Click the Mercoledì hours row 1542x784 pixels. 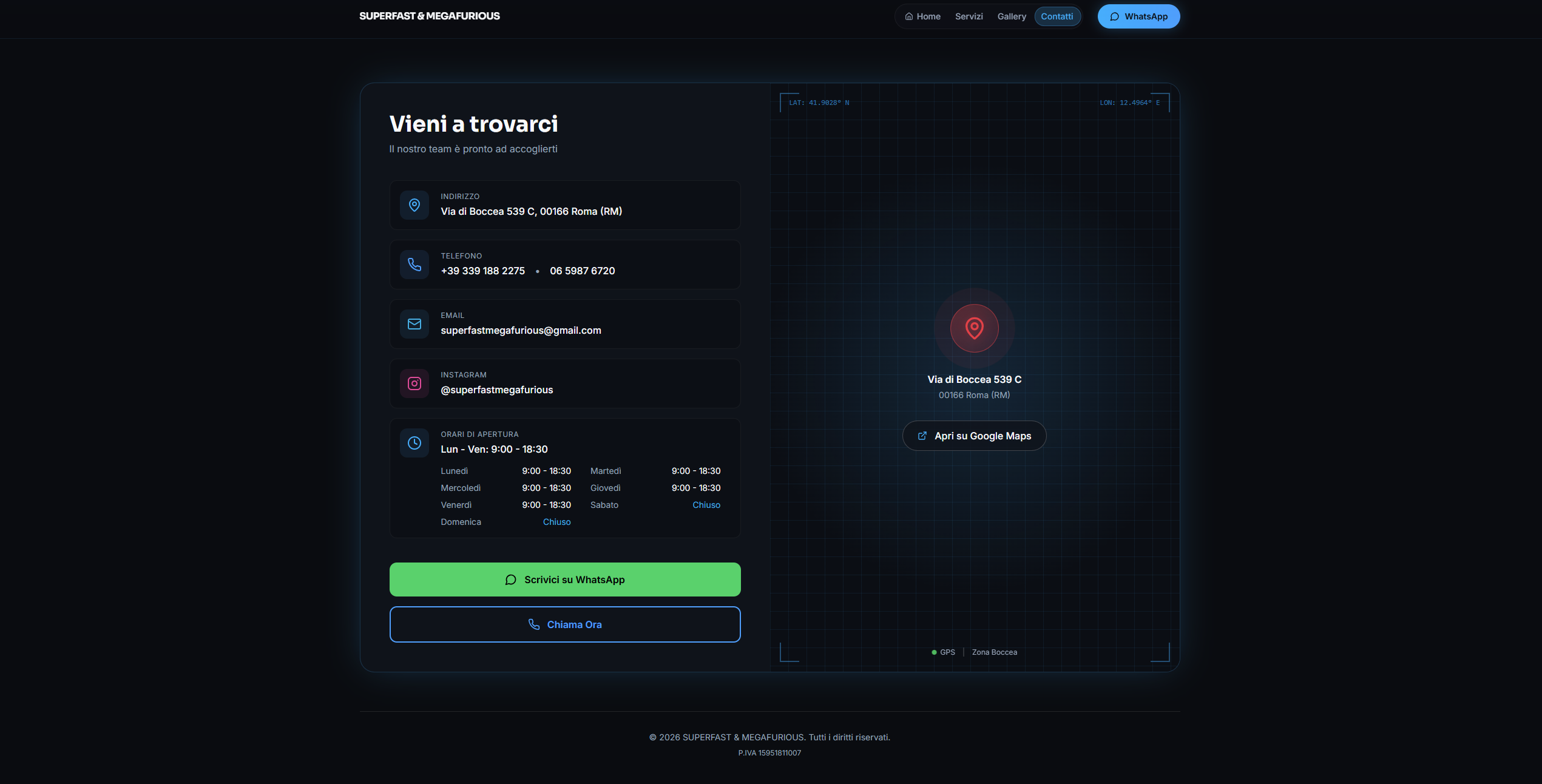pos(506,488)
